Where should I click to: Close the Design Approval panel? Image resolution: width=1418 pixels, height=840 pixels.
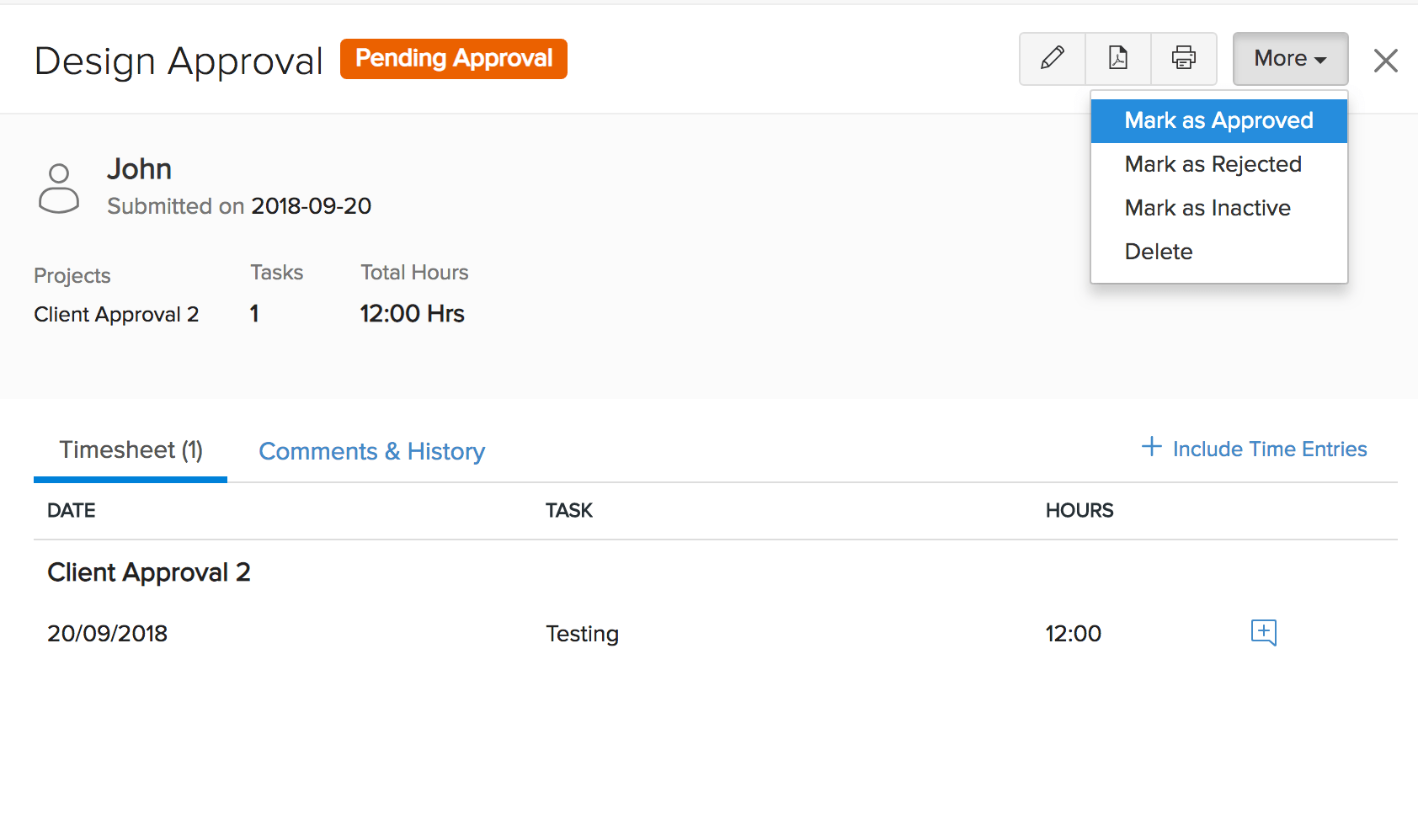1385,61
